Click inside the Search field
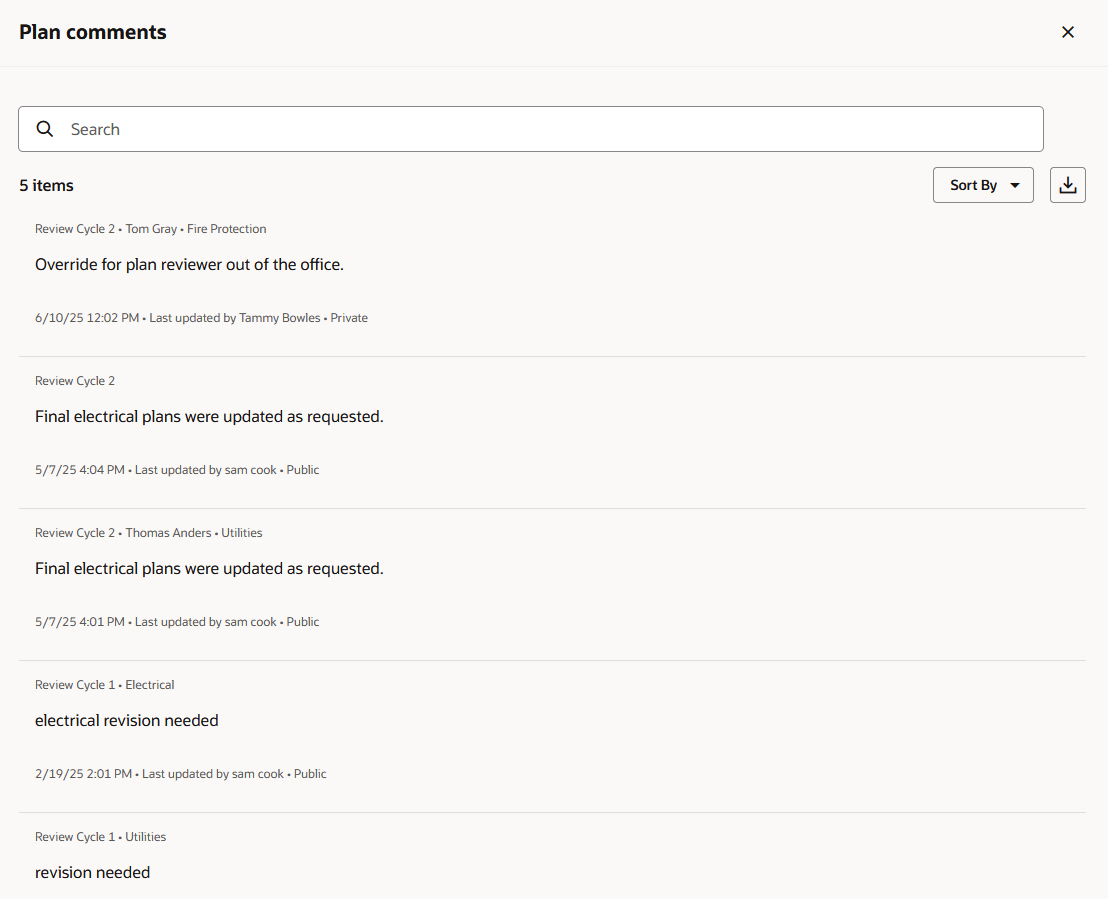The width and height of the screenshot is (1108, 899). point(400,129)
